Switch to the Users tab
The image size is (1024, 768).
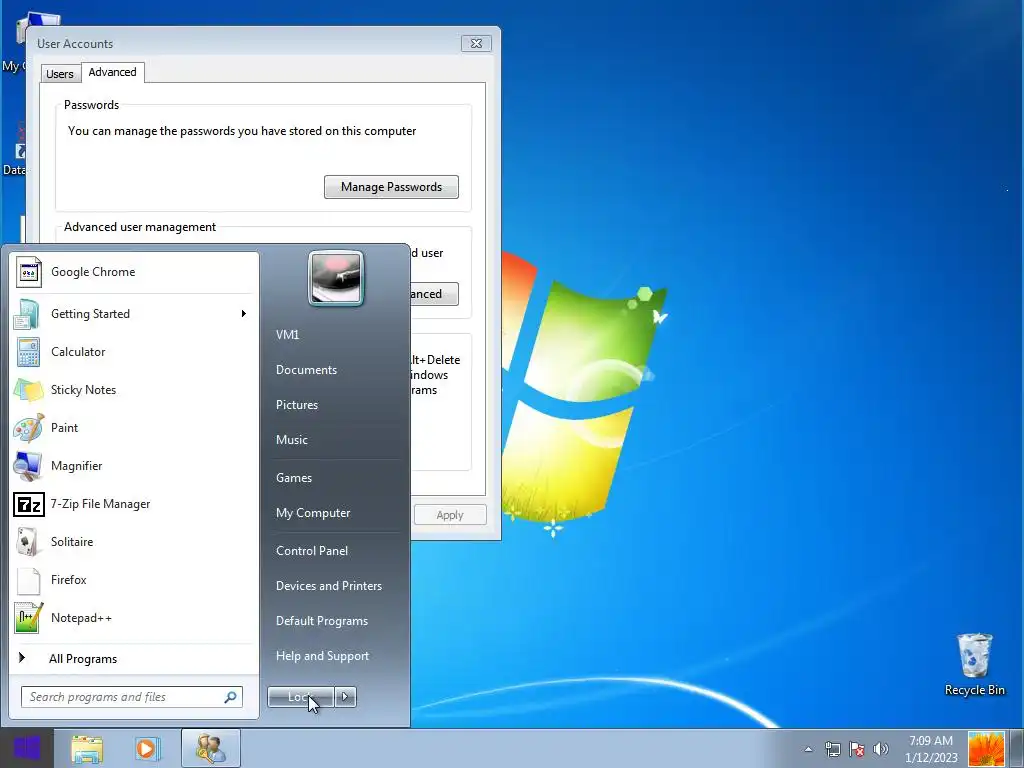click(59, 74)
